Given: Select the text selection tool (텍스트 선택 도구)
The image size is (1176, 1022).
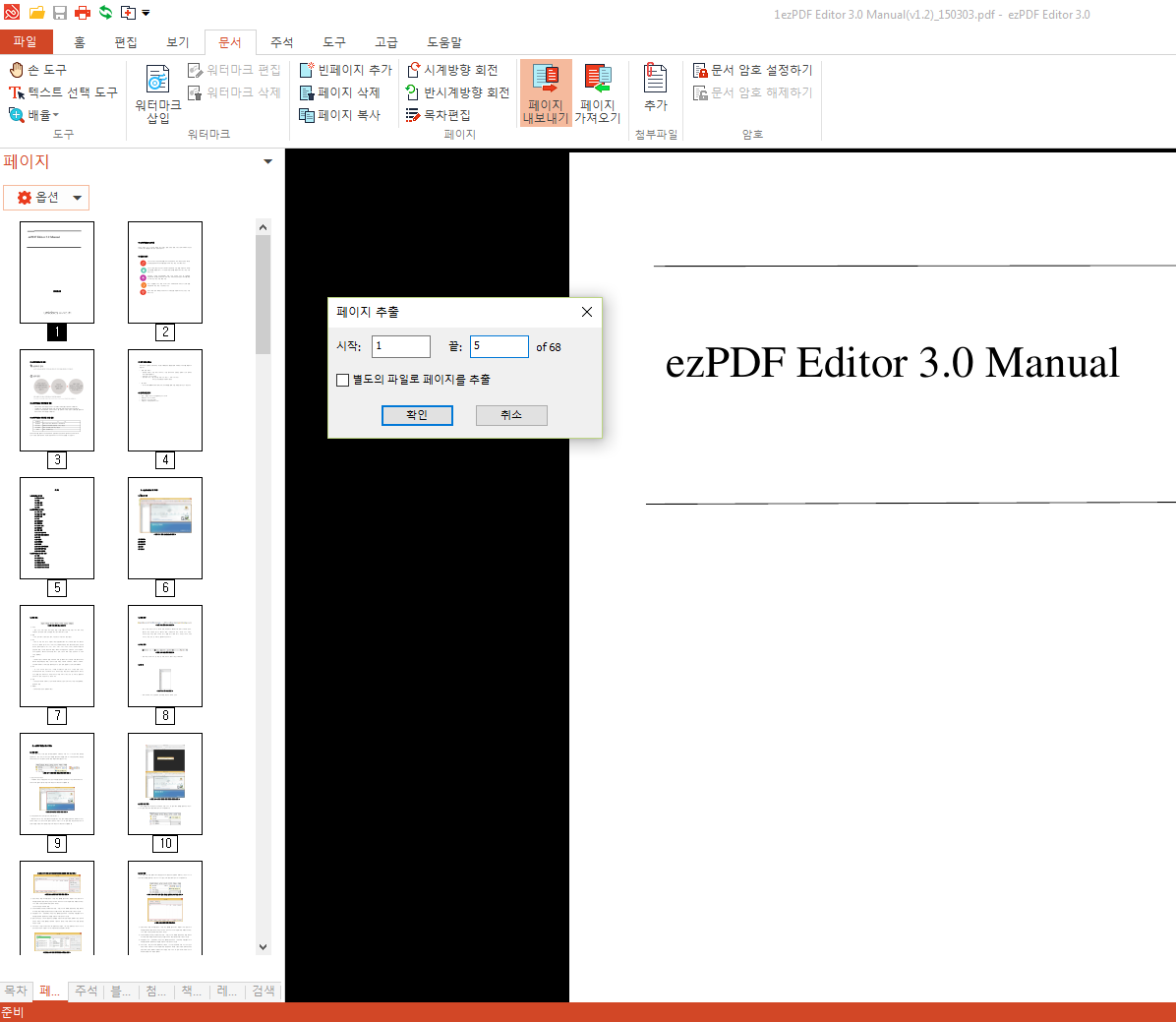Looking at the screenshot, I should pos(63,92).
